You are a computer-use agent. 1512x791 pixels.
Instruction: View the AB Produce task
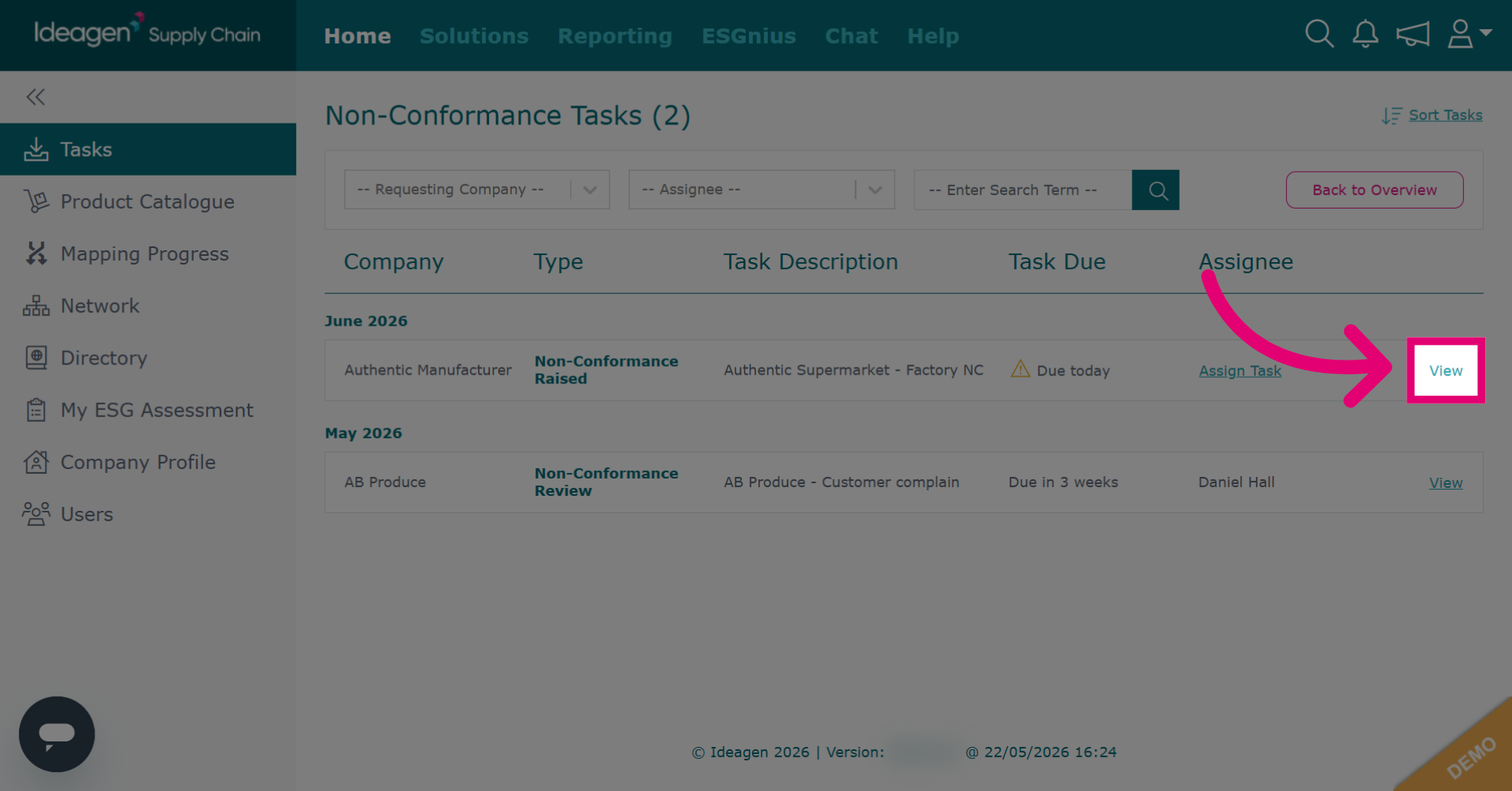click(x=1446, y=482)
